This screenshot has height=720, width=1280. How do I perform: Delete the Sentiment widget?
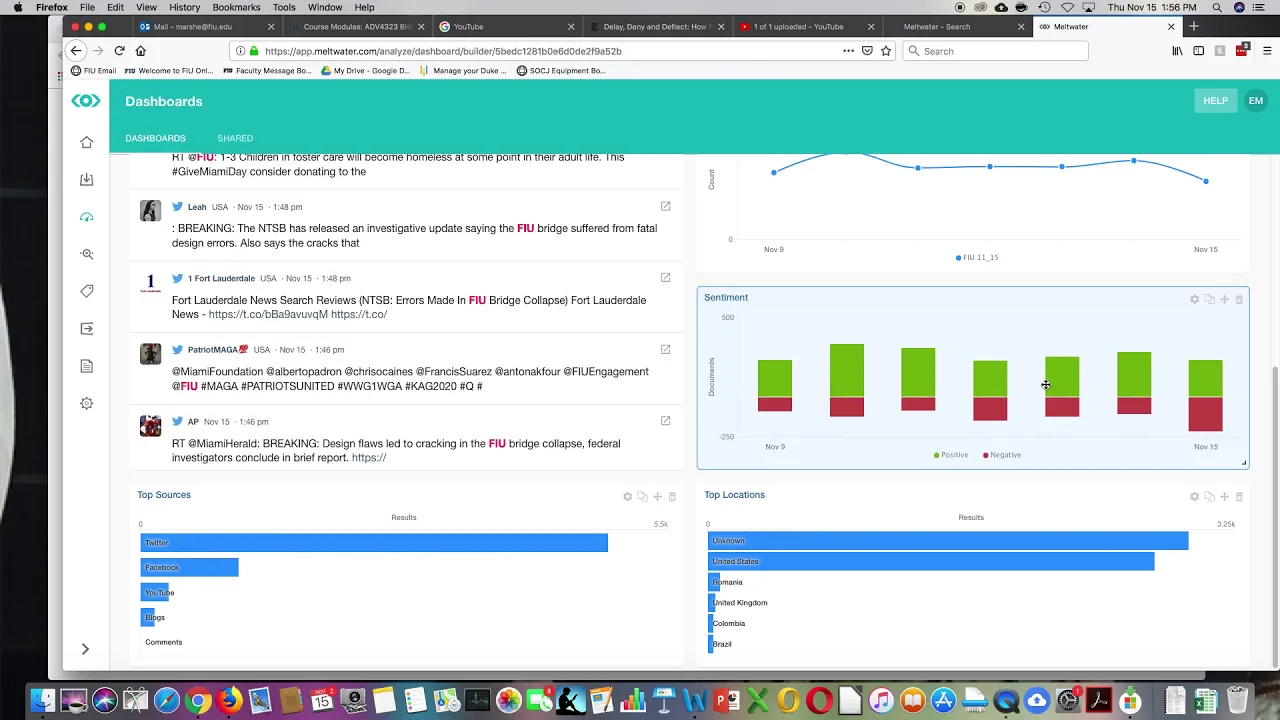click(x=1239, y=299)
